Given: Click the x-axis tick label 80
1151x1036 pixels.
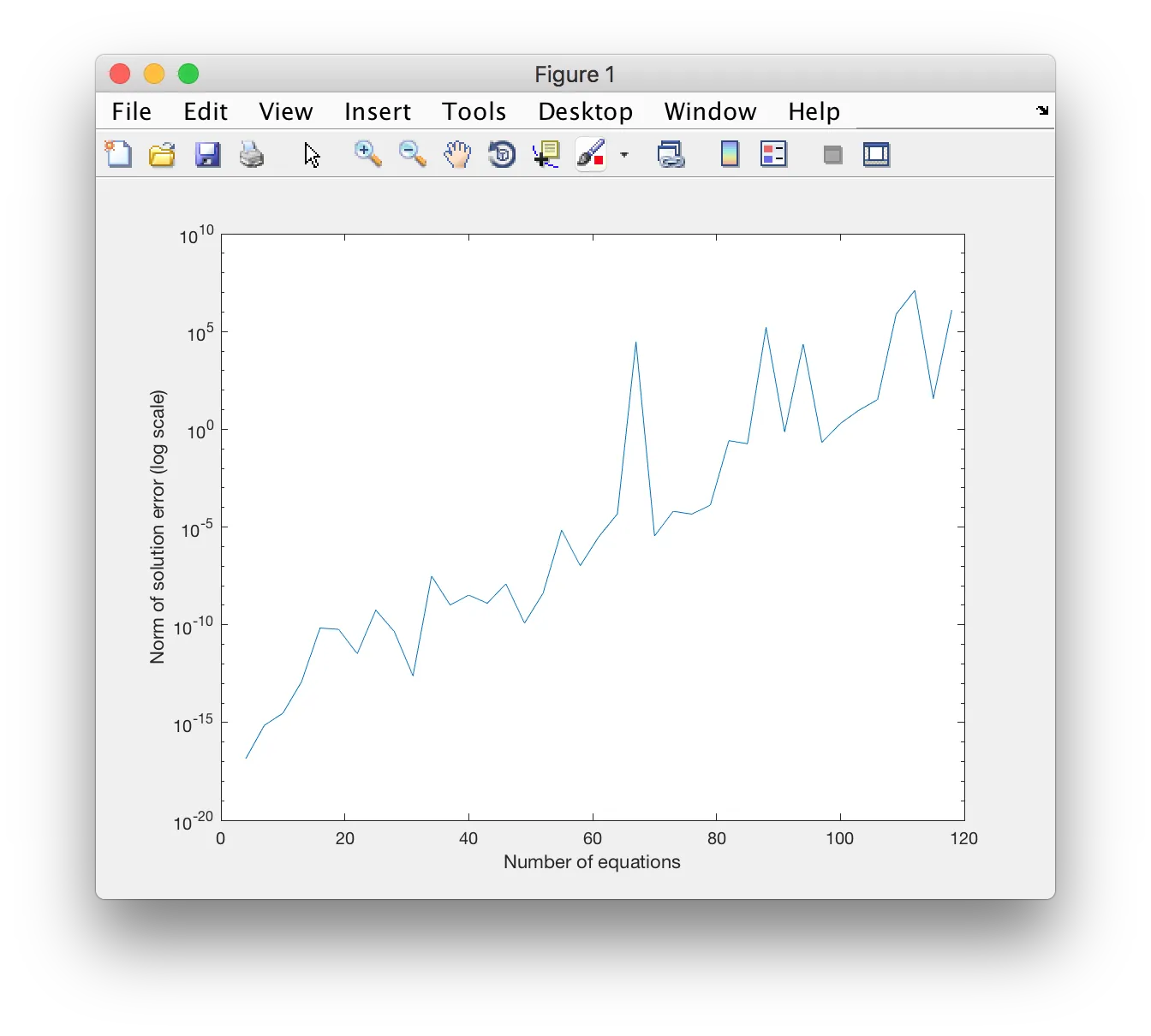Looking at the screenshot, I should pyautogui.click(x=716, y=838).
